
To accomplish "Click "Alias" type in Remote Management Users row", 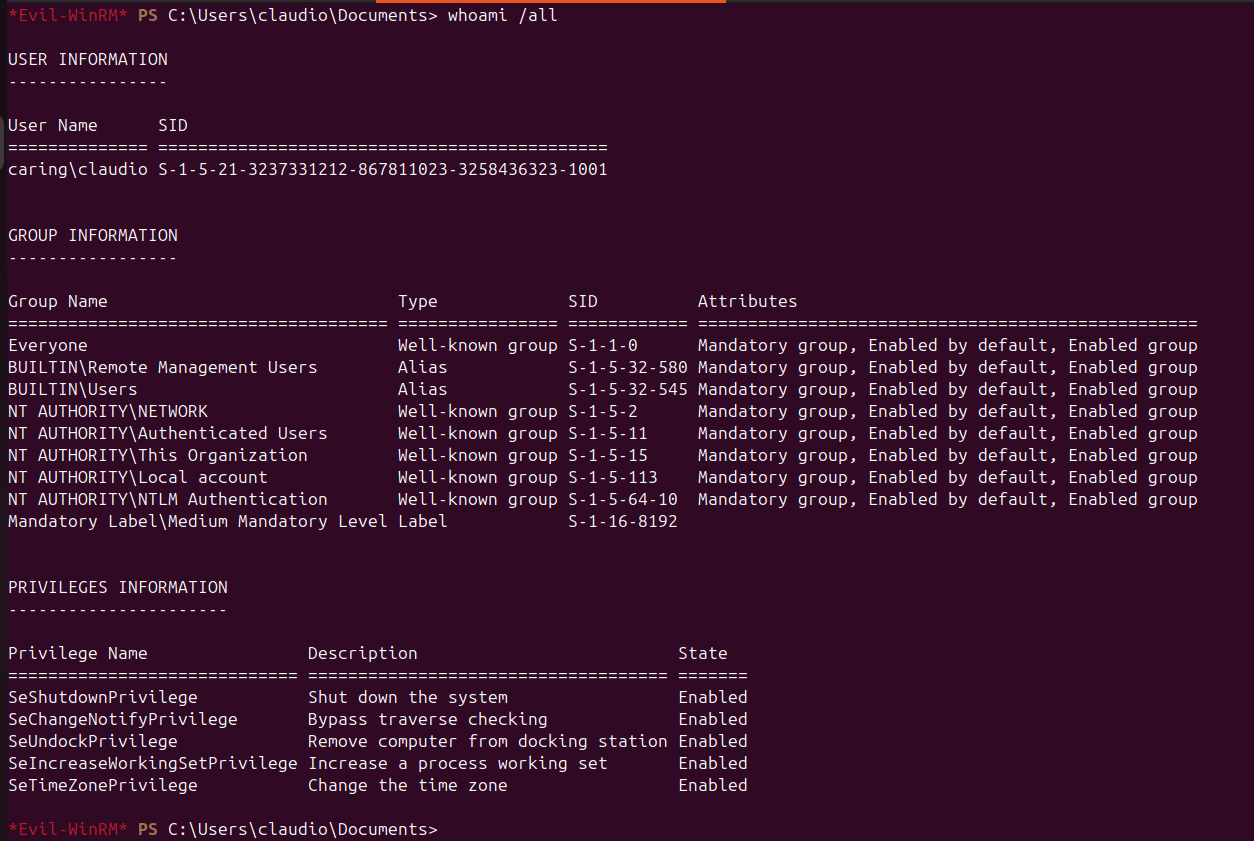I will click(423, 368).
